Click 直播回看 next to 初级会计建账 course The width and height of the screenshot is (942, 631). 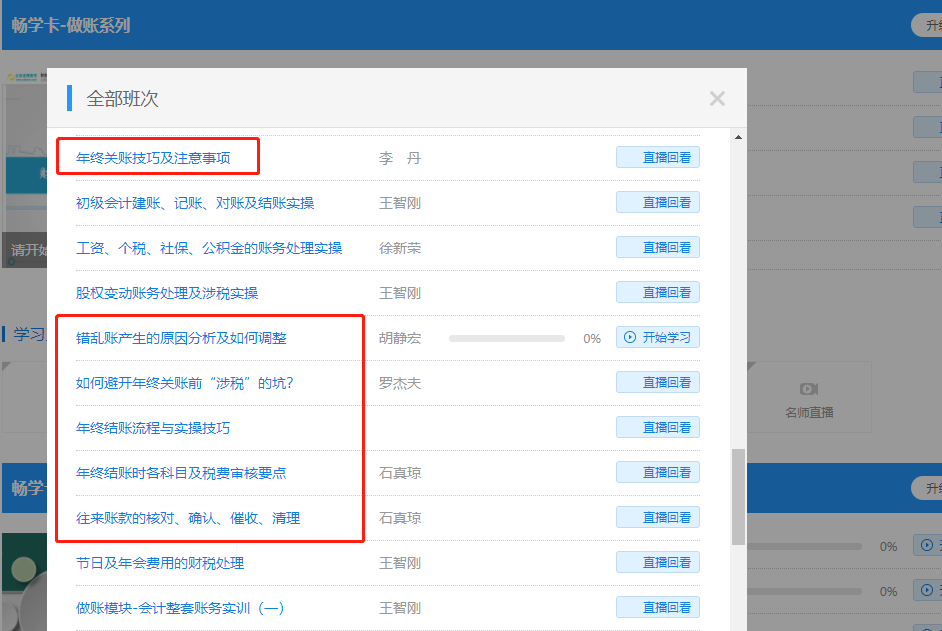pyautogui.click(x=657, y=202)
